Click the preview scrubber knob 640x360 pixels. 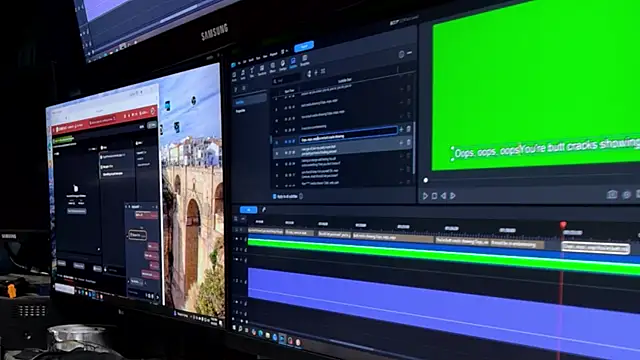426,180
